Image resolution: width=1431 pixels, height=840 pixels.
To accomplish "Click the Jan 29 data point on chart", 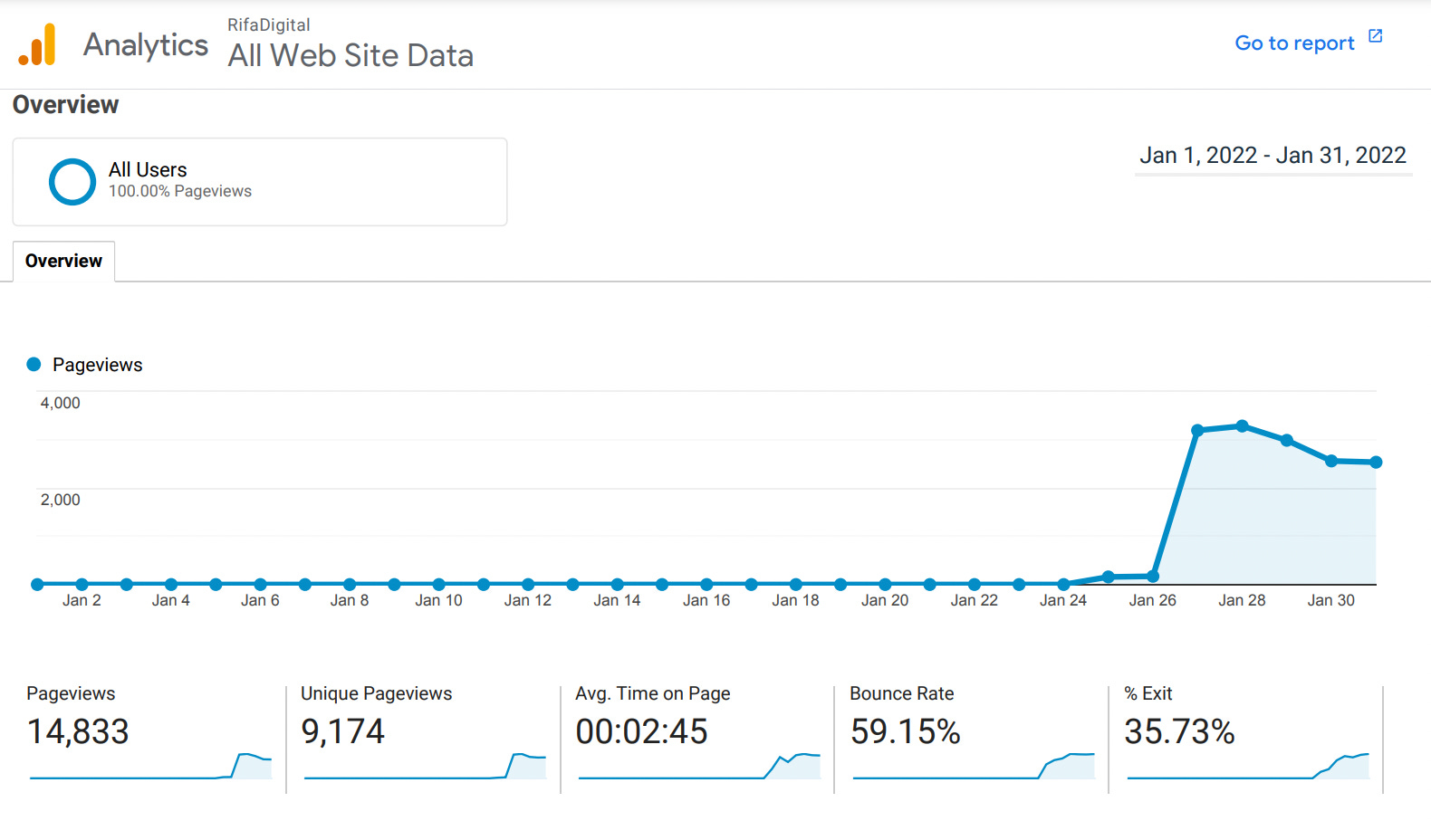I will (1287, 440).
